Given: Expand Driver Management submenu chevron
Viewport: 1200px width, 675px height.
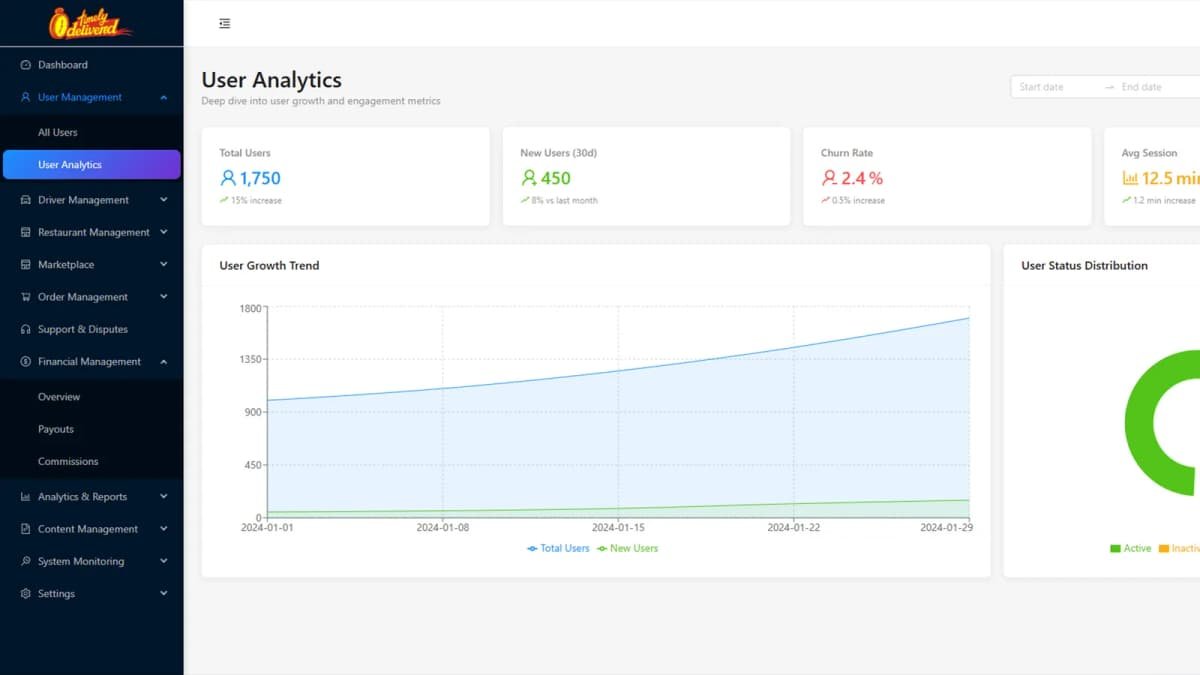Looking at the screenshot, I should point(164,200).
